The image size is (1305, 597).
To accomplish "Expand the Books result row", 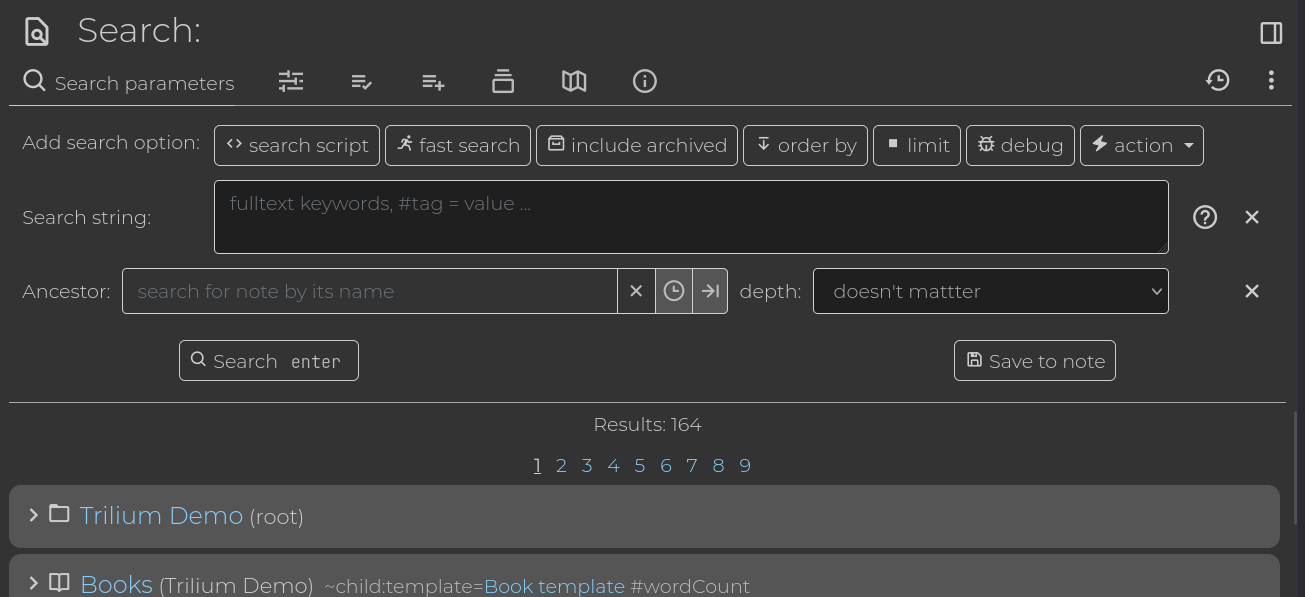I will tap(33, 583).
